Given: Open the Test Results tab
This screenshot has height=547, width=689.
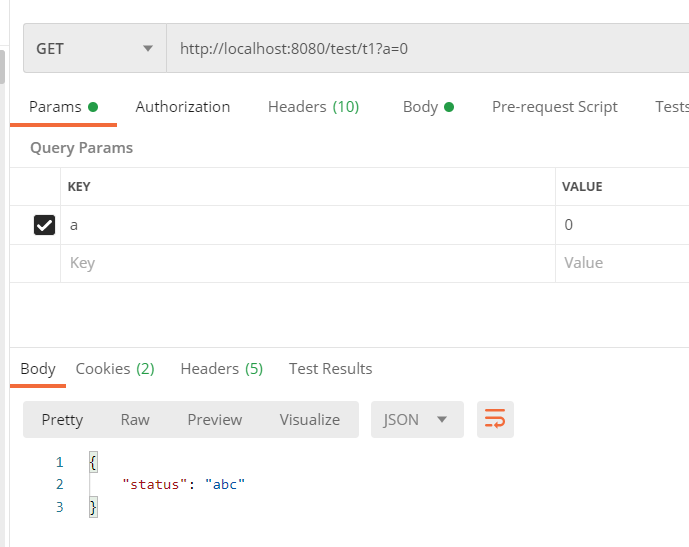Looking at the screenshot, I should point(330,369).
